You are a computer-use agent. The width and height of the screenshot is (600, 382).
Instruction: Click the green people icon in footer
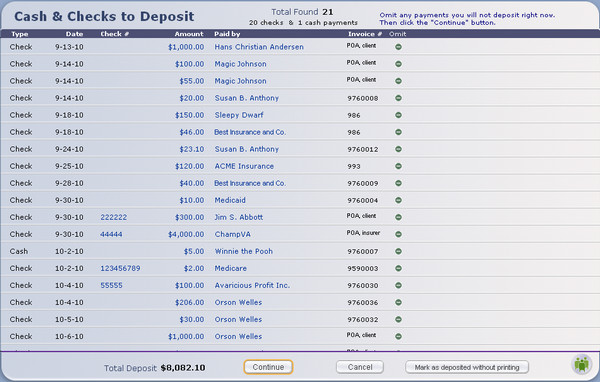point(582,364)
